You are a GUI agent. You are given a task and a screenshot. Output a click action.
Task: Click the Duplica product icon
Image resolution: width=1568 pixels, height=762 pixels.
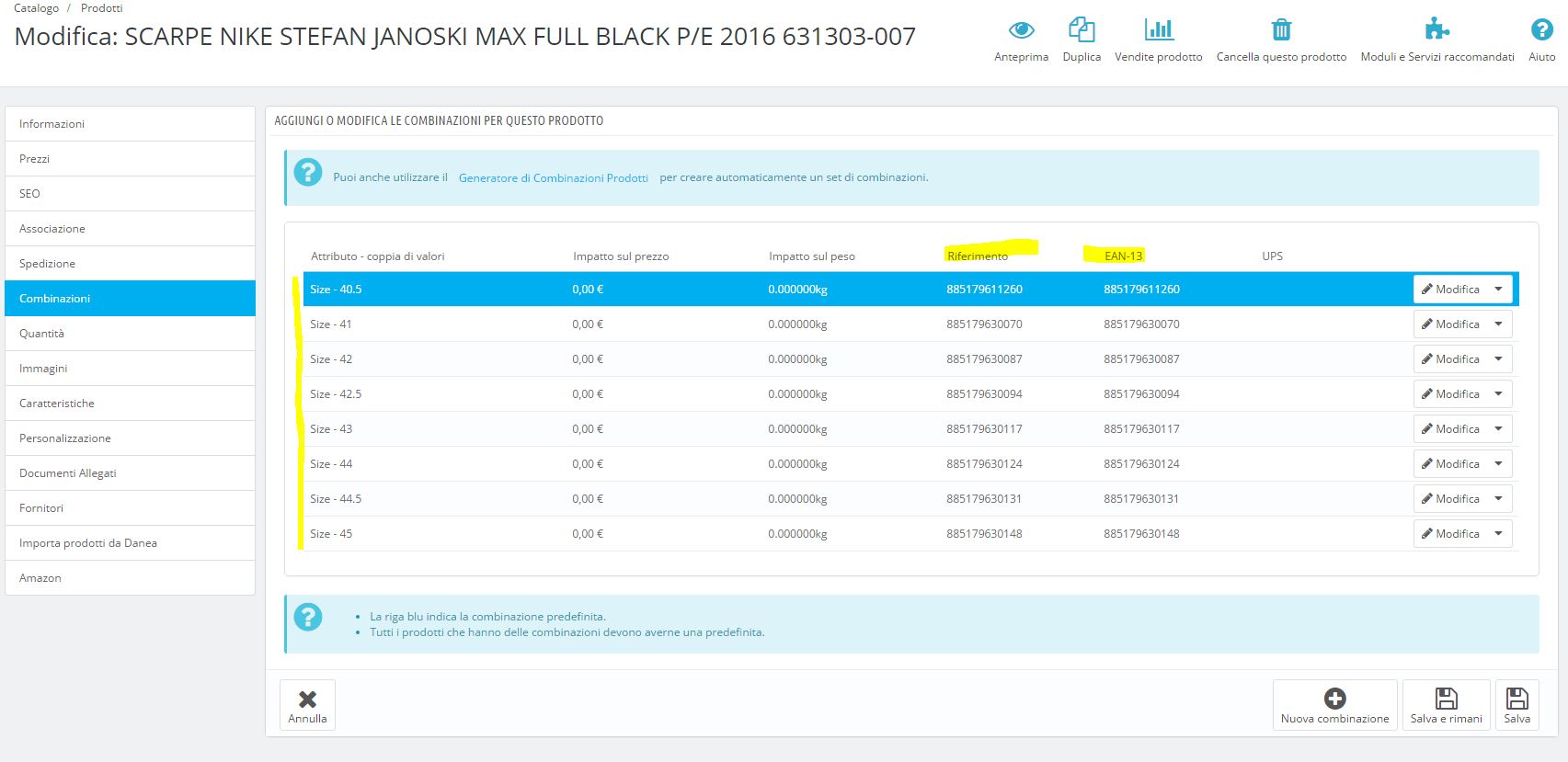click(1082, 30)
